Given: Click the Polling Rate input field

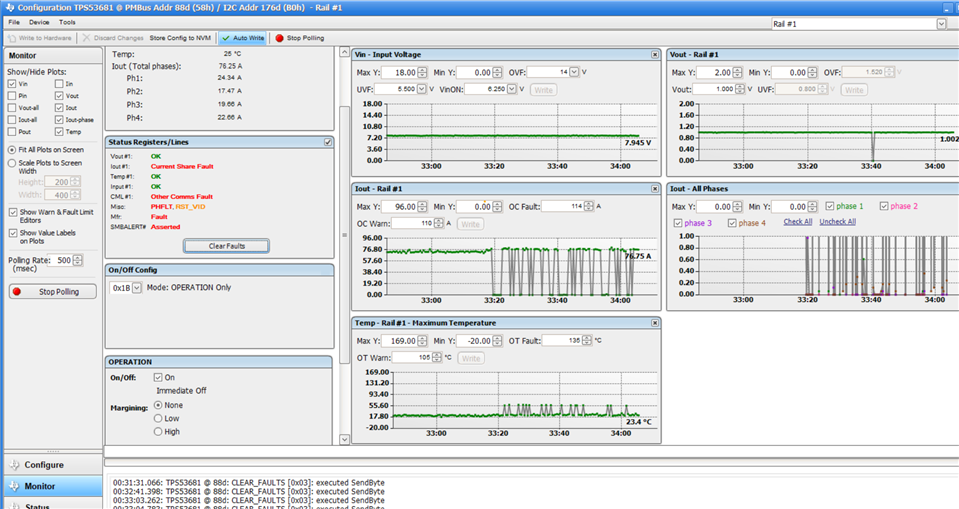Looking at the screenshot, I should click(60, 260).
